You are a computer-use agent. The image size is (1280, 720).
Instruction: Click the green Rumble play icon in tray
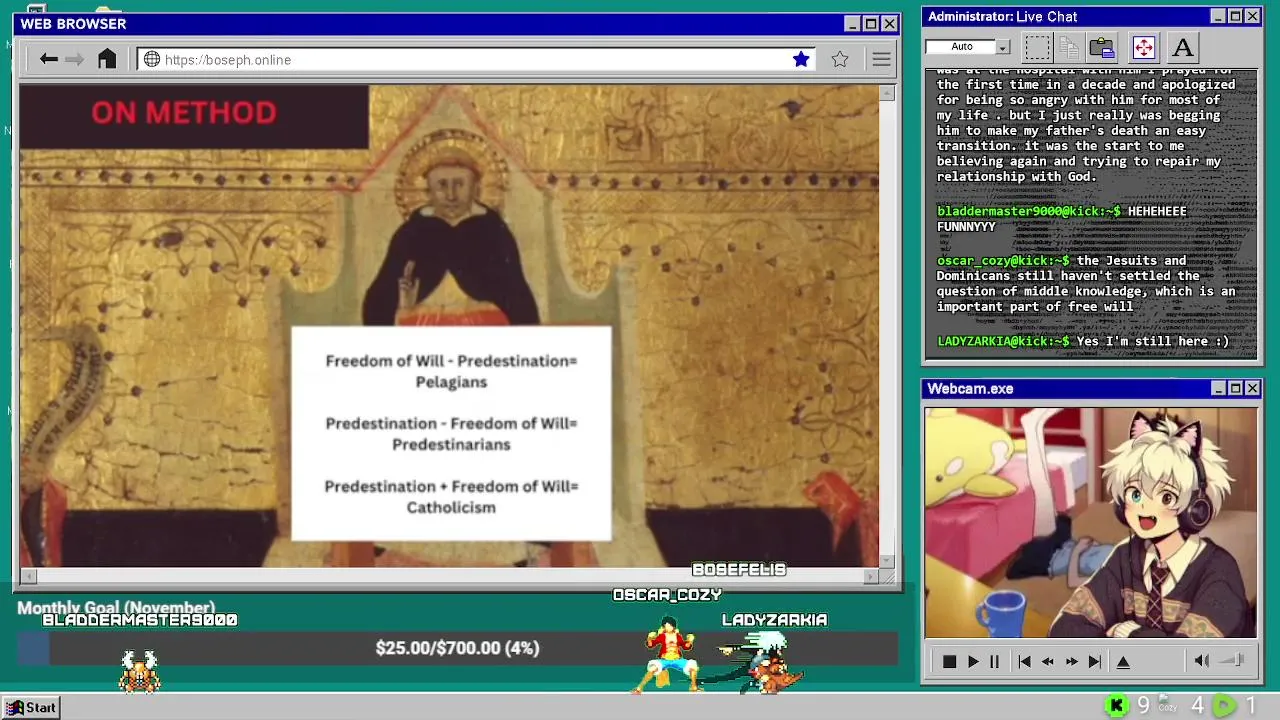point(1224,706)
